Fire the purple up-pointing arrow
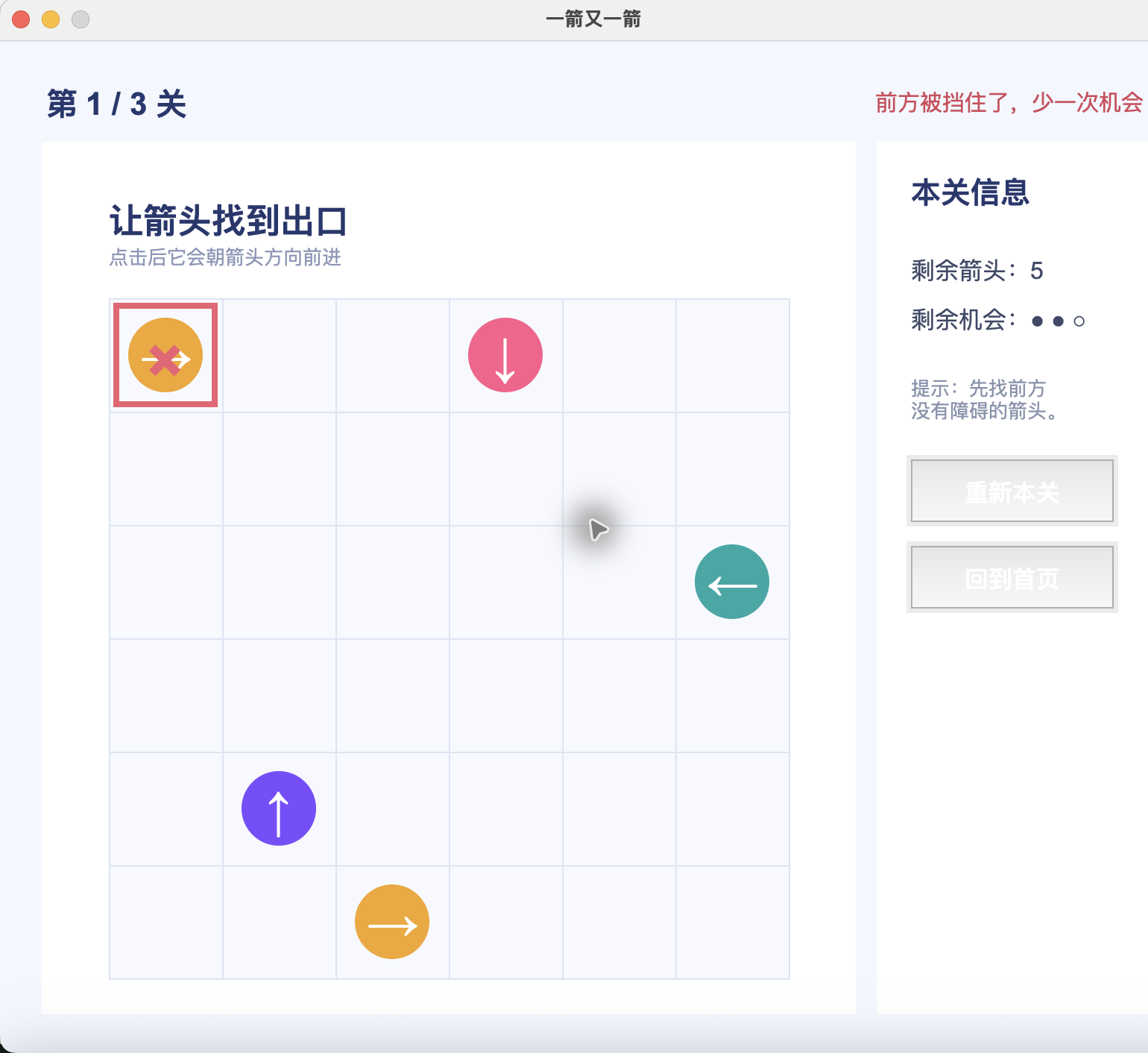Screen dimensions: 1148x1053 (x=279, y=808)
